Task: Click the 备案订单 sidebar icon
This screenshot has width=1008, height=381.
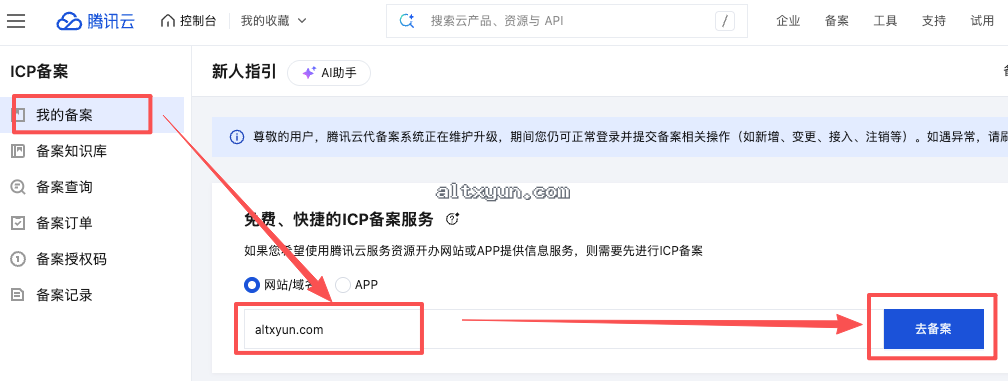Action: (18, 224)
